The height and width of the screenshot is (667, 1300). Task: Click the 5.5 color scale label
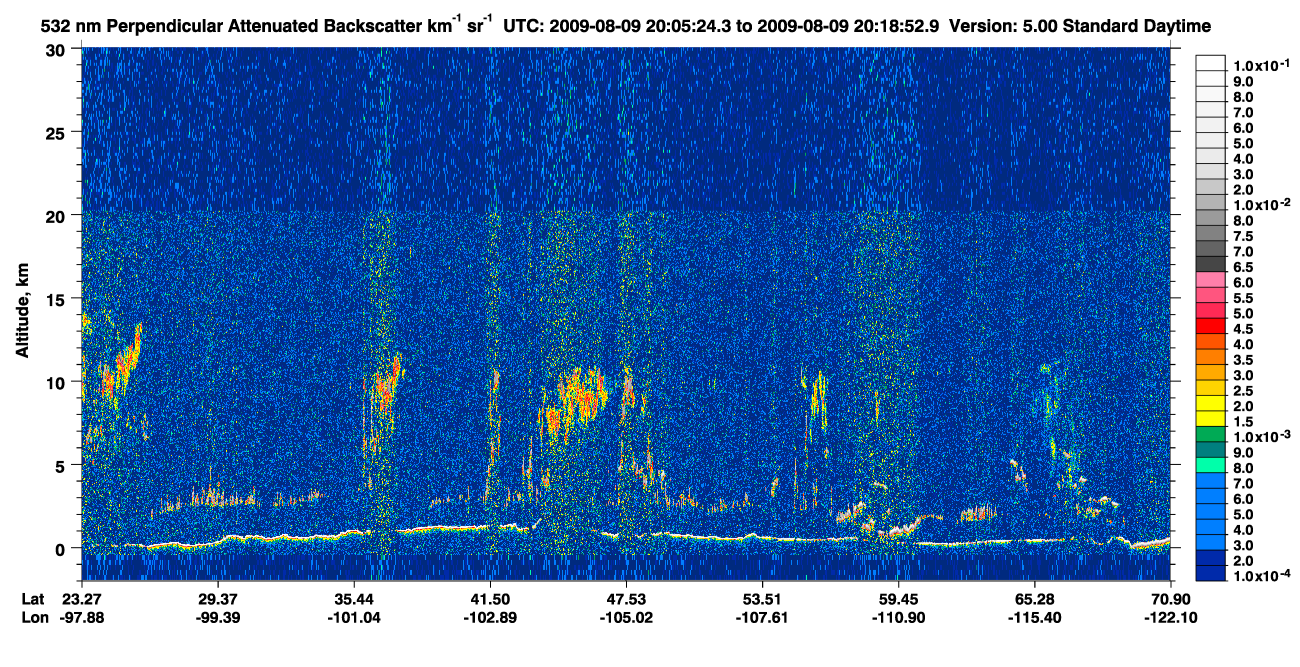1241,298
